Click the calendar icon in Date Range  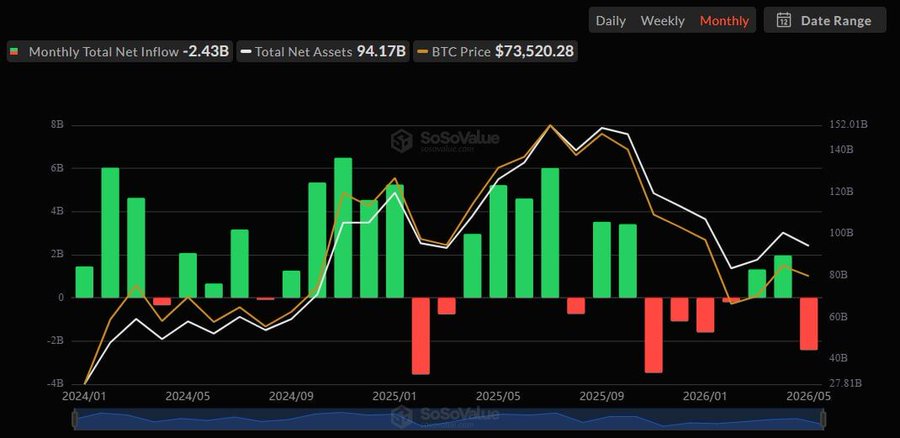pos(783,21)
